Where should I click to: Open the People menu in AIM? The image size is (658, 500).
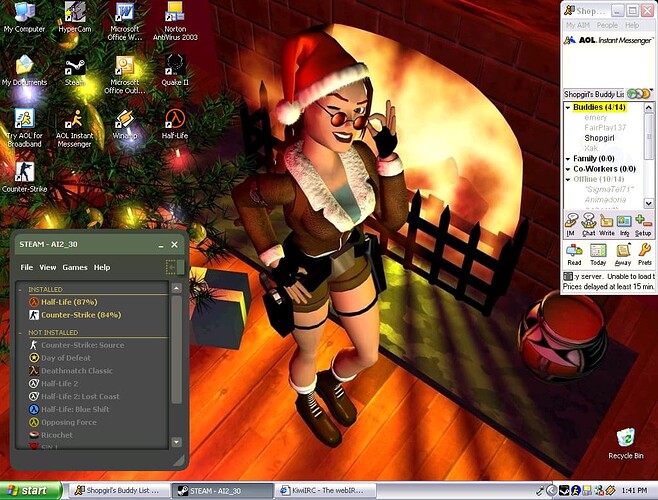607,25
